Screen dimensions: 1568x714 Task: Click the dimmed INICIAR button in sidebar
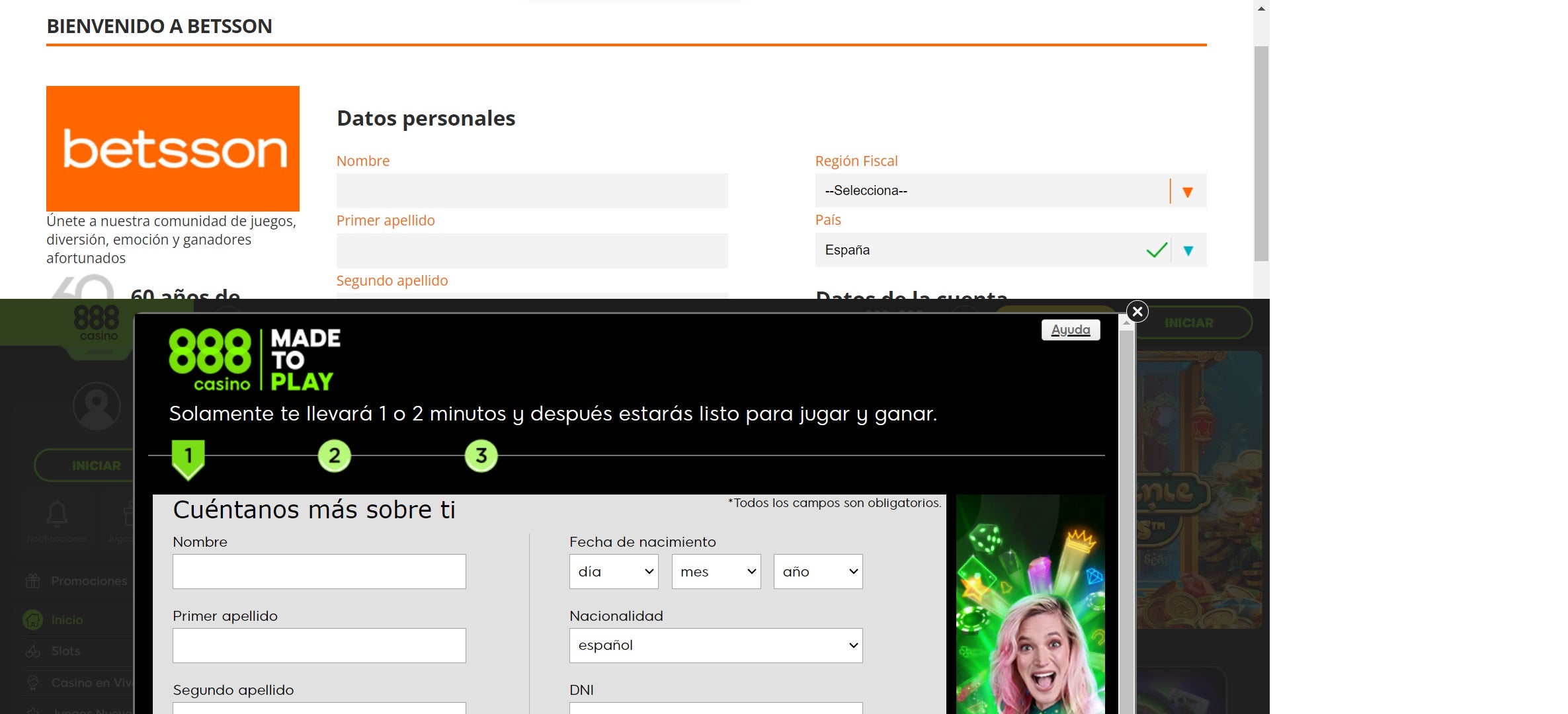click(x=85, y=465)
